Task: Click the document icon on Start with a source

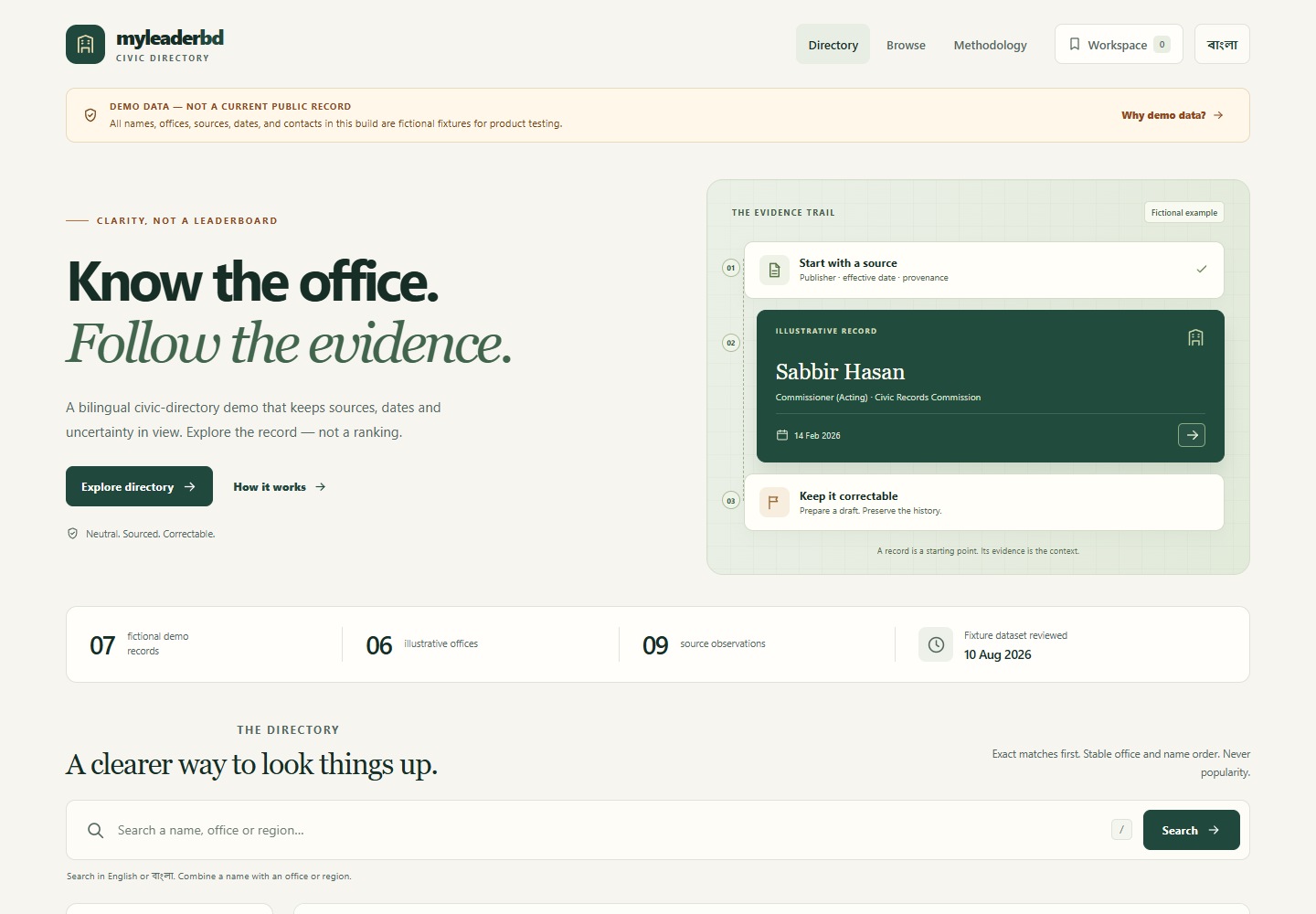Action: (x=774, y=270)
